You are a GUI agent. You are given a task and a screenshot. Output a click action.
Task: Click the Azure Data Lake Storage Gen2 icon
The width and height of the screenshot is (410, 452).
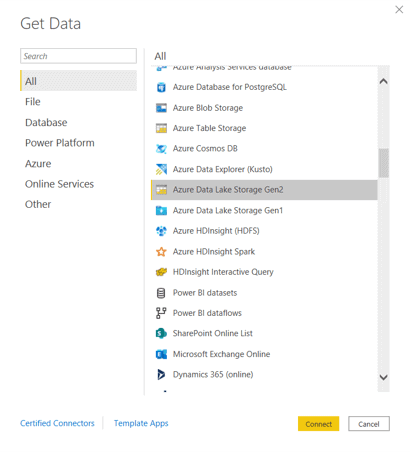tap(161, 190)
